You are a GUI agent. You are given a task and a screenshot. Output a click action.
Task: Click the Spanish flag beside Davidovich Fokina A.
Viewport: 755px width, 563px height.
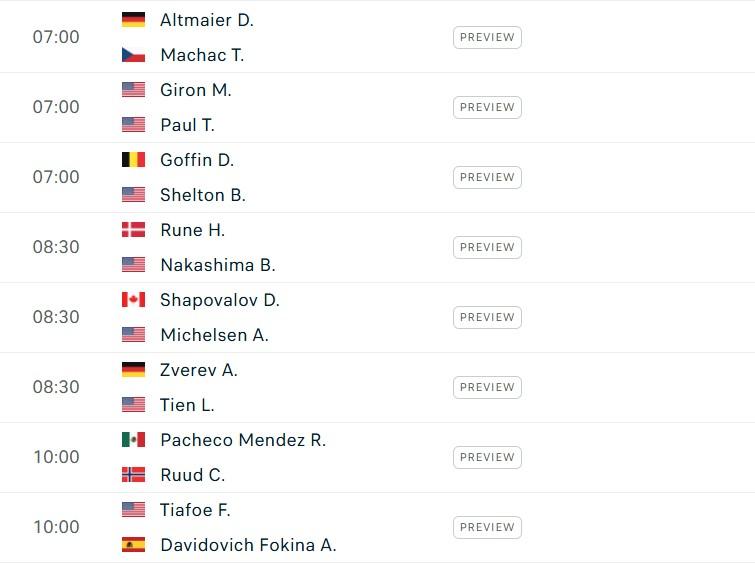pyautogui.click(x=133, y=545)
